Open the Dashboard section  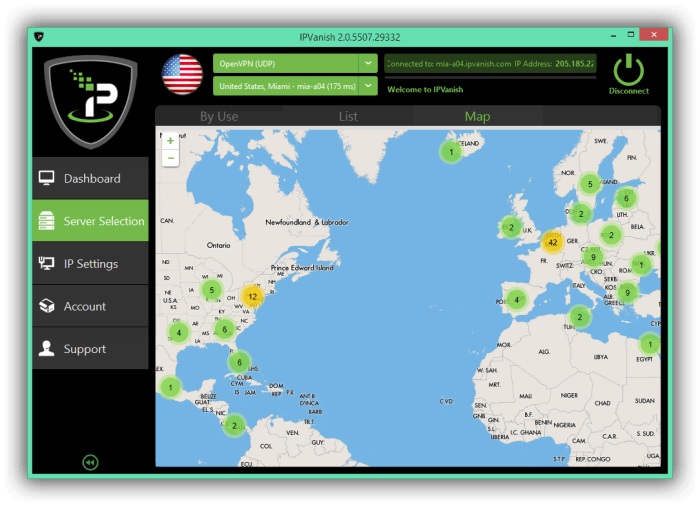coord(90,178)
